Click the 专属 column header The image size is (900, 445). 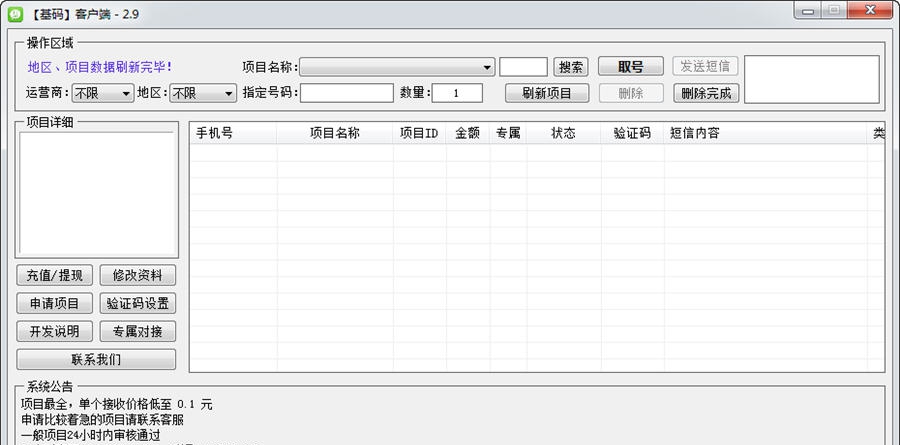tap(508, 133)
